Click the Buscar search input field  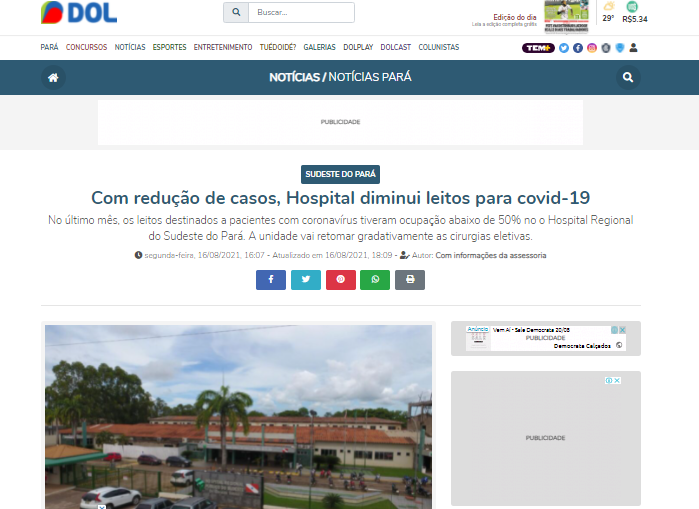300,13
